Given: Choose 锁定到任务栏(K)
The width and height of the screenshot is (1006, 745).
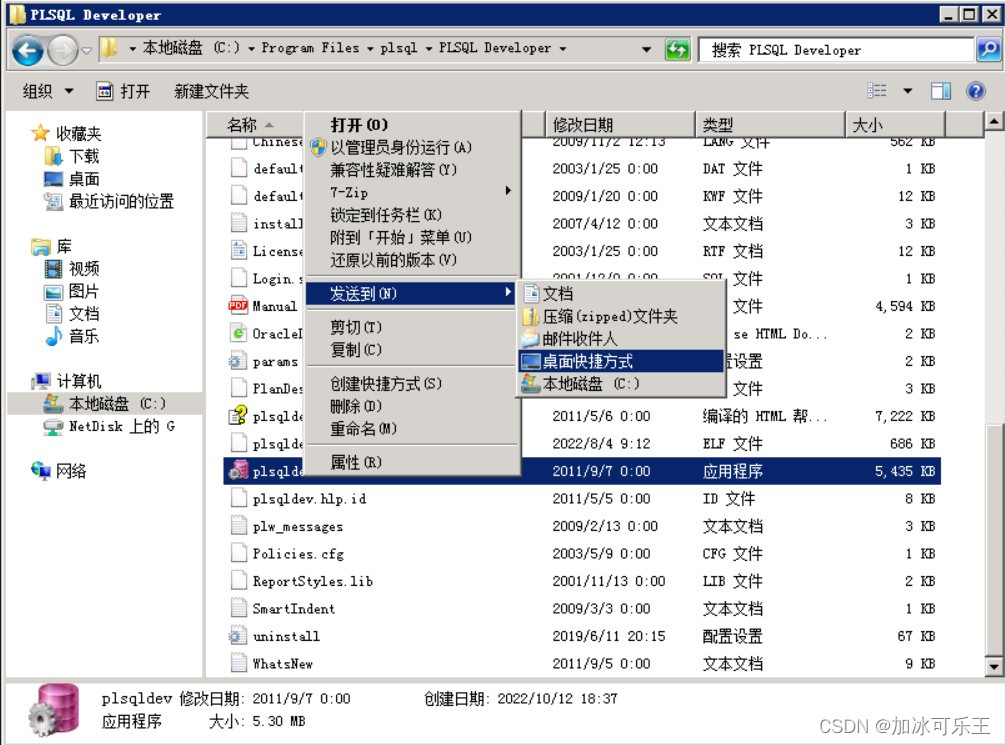Looking at the screenshot, I should pyautogui.click(x=412, y=214).
